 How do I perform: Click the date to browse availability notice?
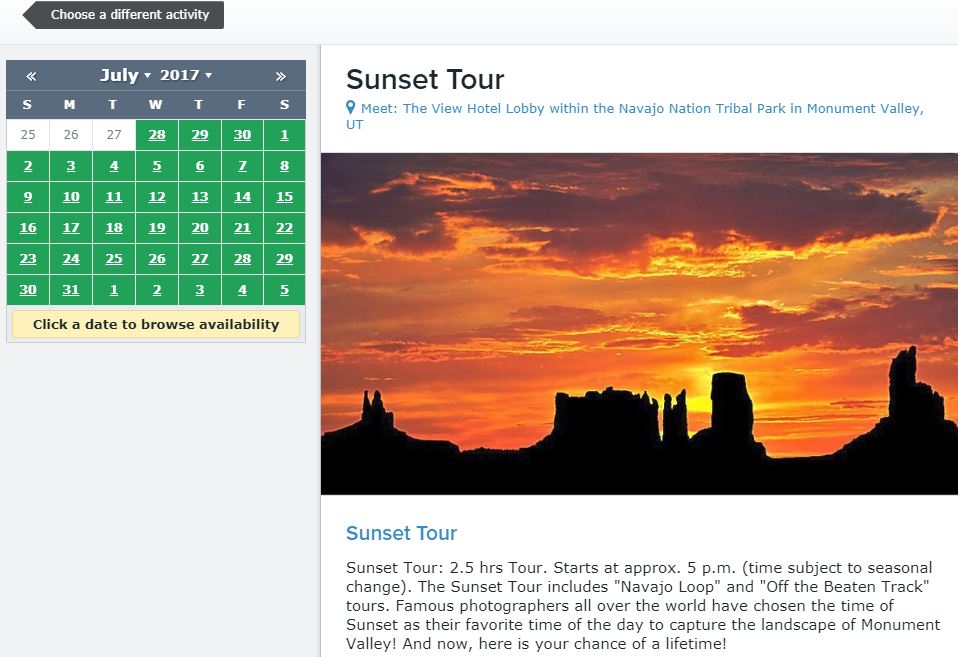pyautogui.click(x=156, y=324)
